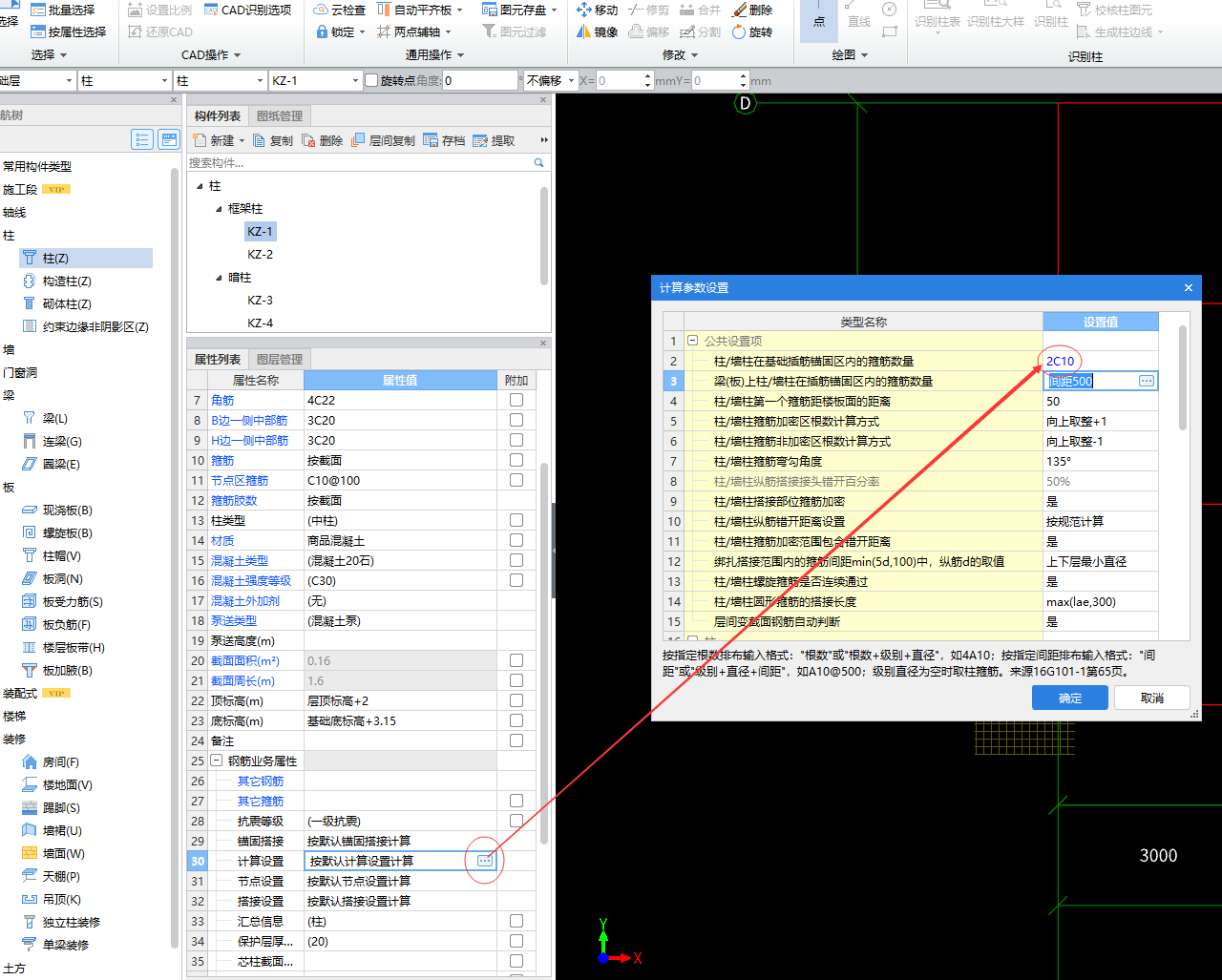Toggle the 旋转点 checkbox

point(371,81)
